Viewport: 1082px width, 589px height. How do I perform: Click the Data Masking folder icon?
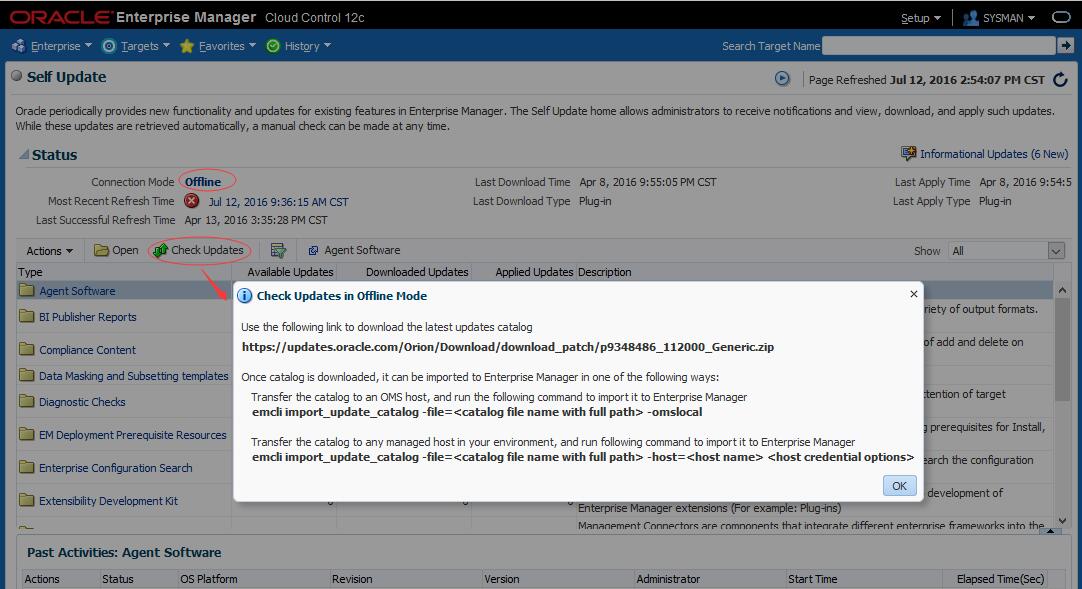tap(27, 375)
